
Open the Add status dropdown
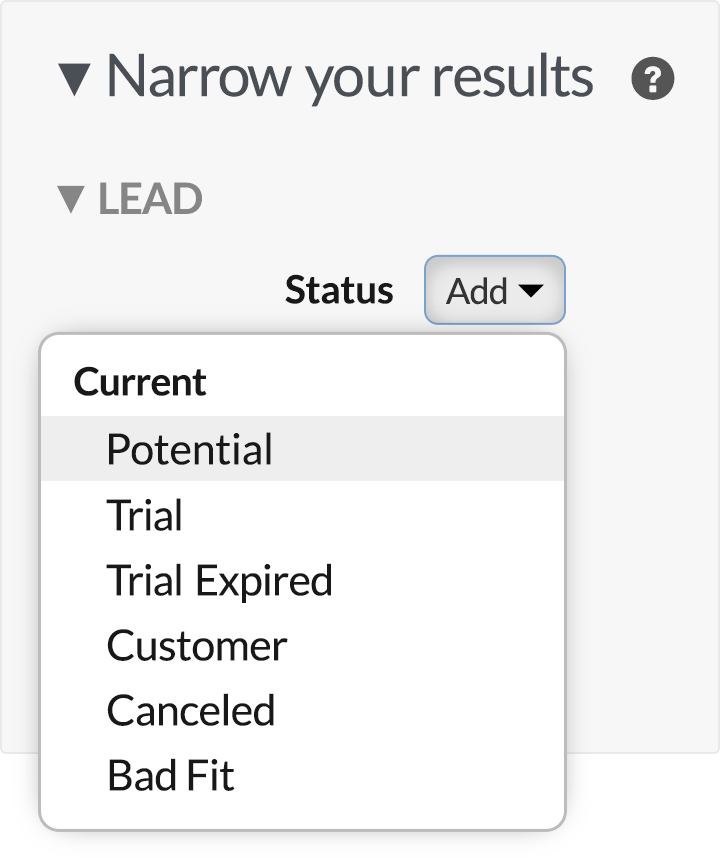coord(495,290)
